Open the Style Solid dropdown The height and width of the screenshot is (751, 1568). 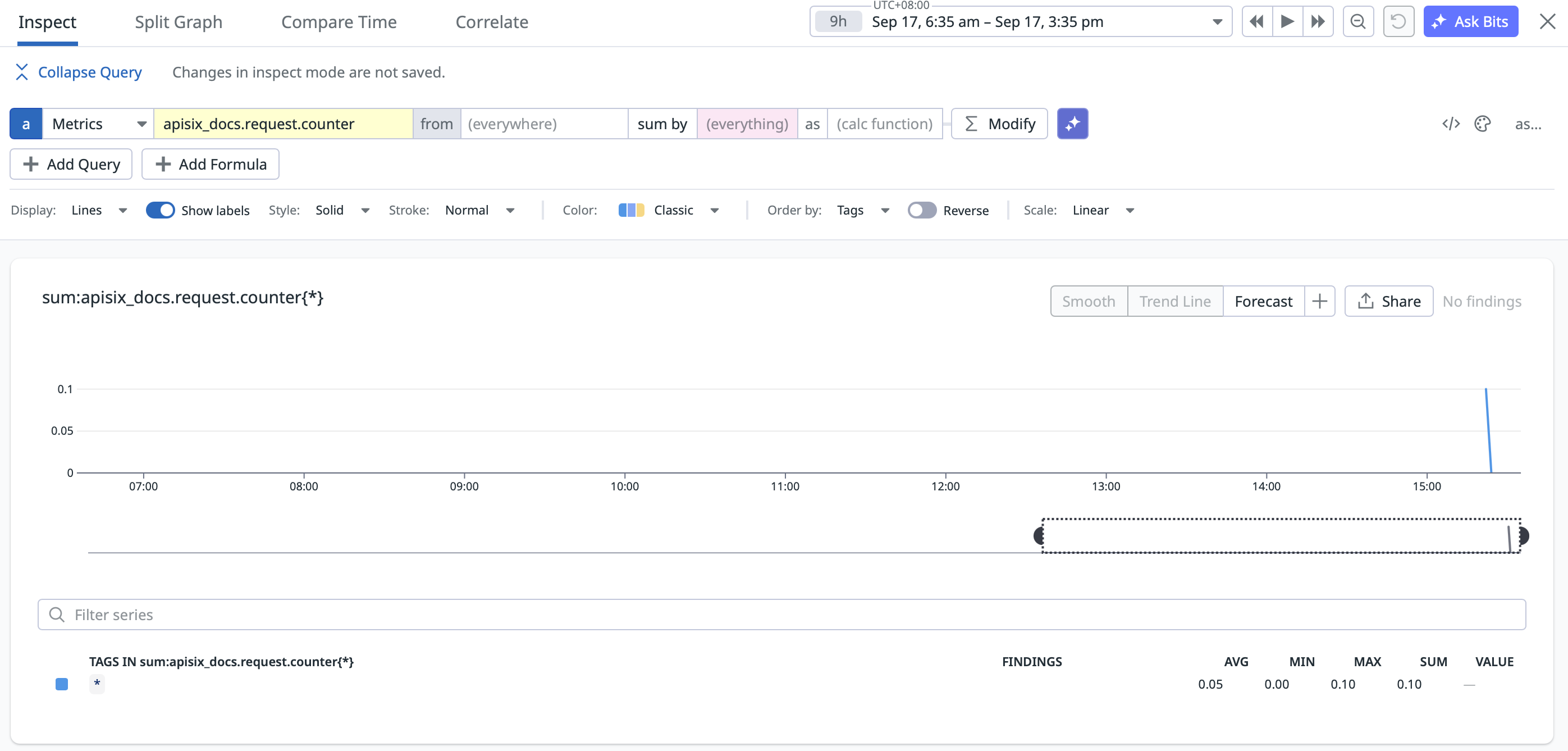pos(342,210)
